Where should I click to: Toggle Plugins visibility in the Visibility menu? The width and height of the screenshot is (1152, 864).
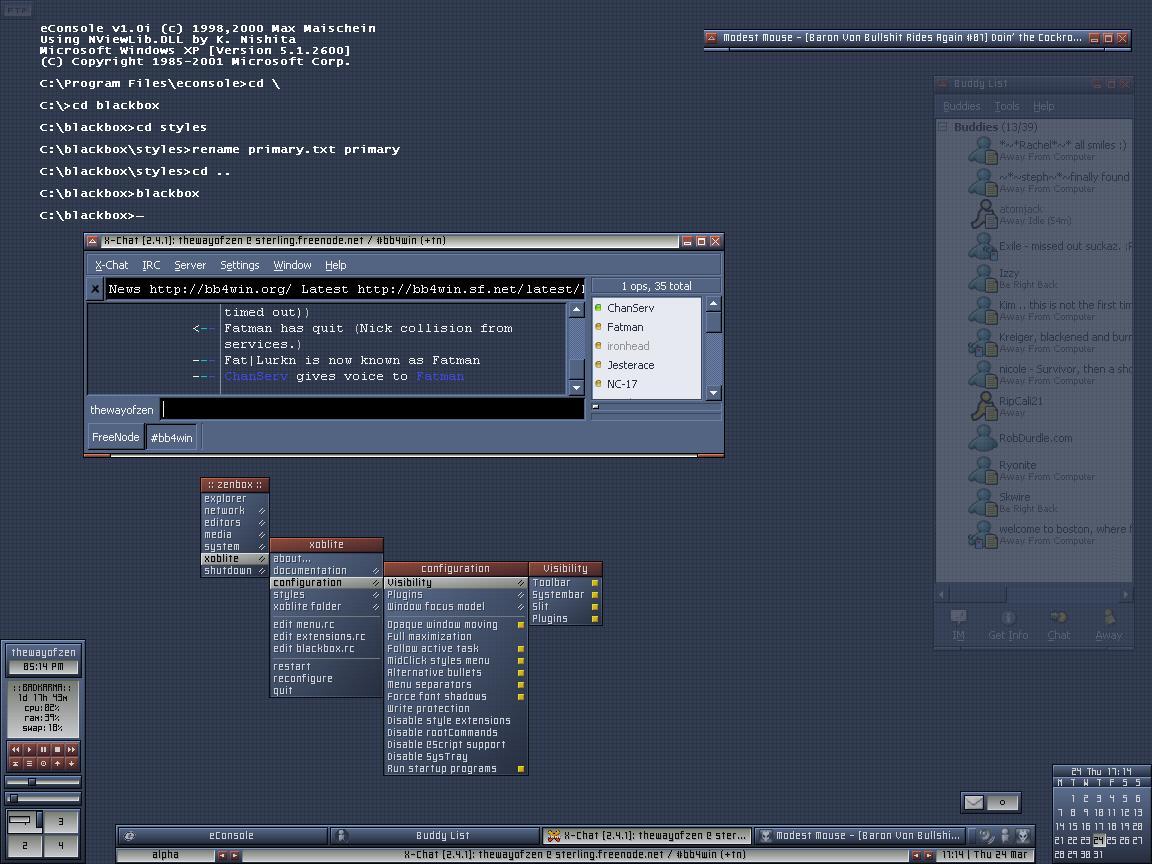click(565, 619)
